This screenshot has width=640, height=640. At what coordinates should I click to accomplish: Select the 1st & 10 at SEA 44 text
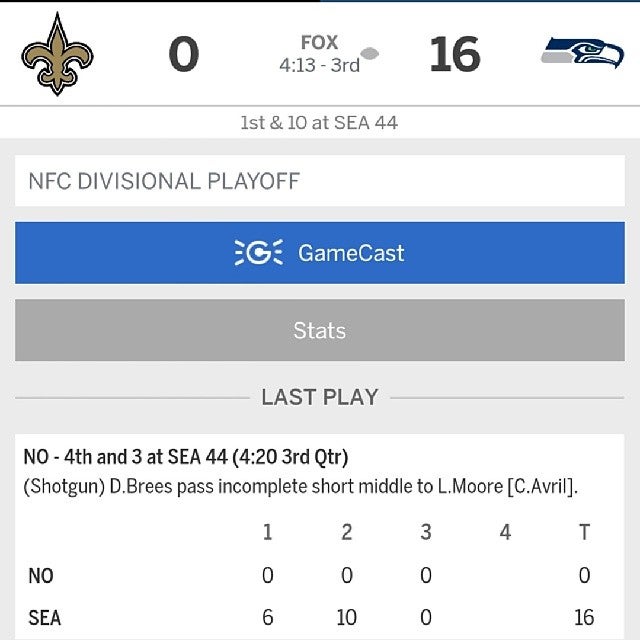(x=320, y=124)
